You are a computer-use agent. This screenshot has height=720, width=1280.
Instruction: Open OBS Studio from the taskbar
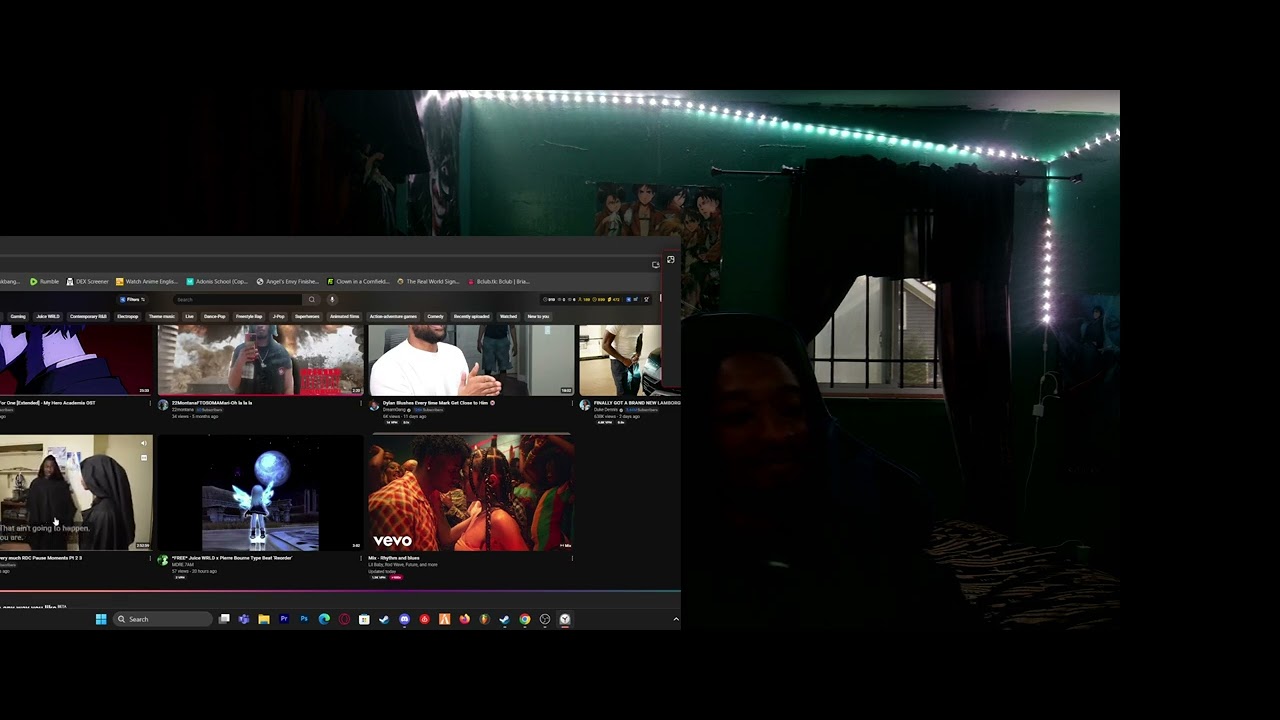(544, 619)
